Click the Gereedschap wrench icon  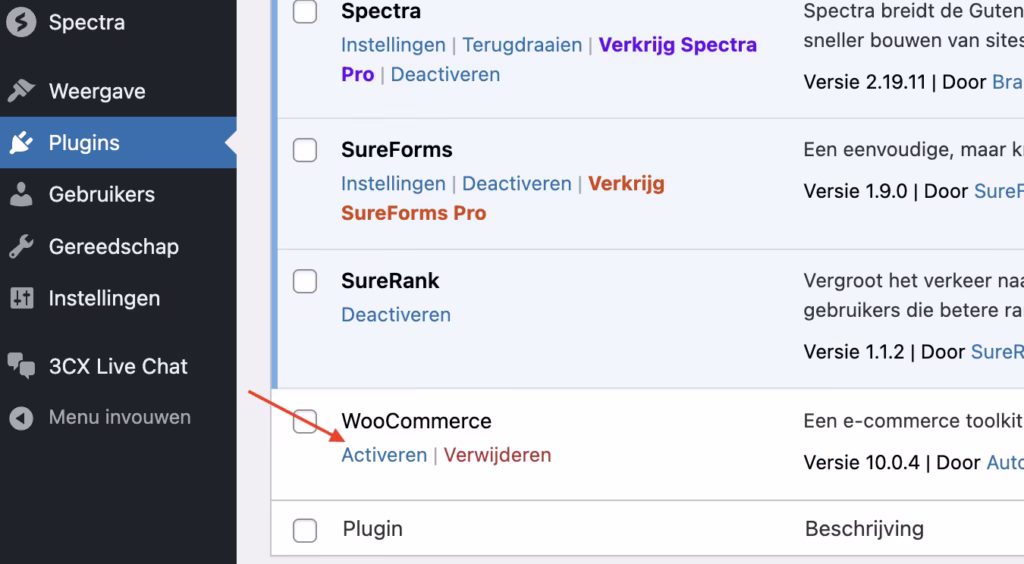tap(21, 247)
